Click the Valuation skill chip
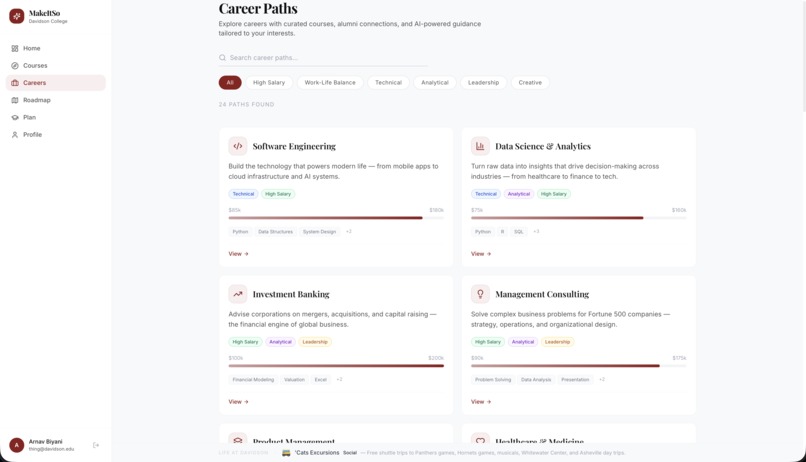 (x=295, y=380)
